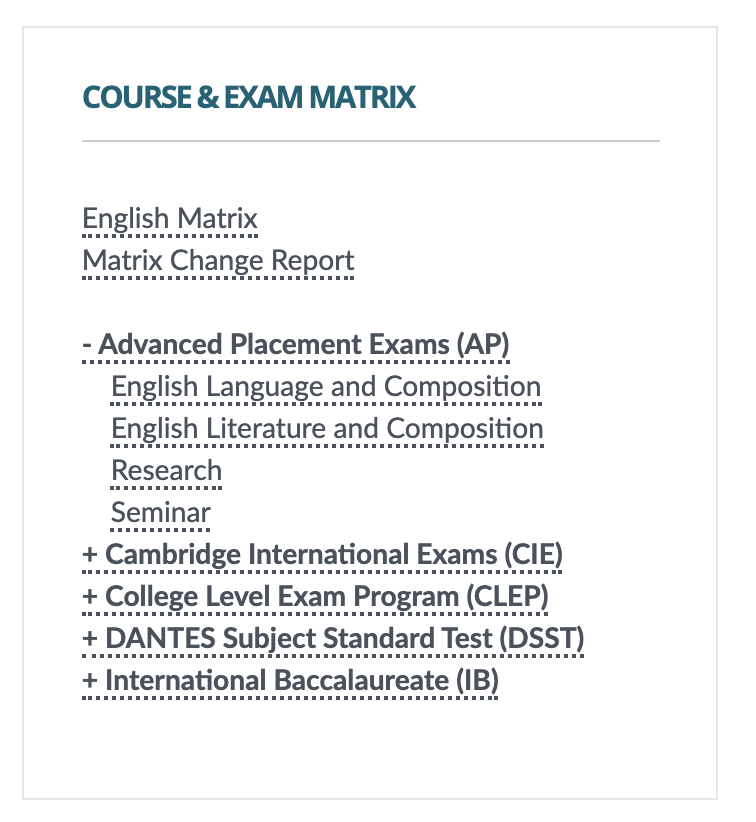Click the minus sign before Advanced Placement
The height and width of the screenshot is (822, 756).
[87, 345]
